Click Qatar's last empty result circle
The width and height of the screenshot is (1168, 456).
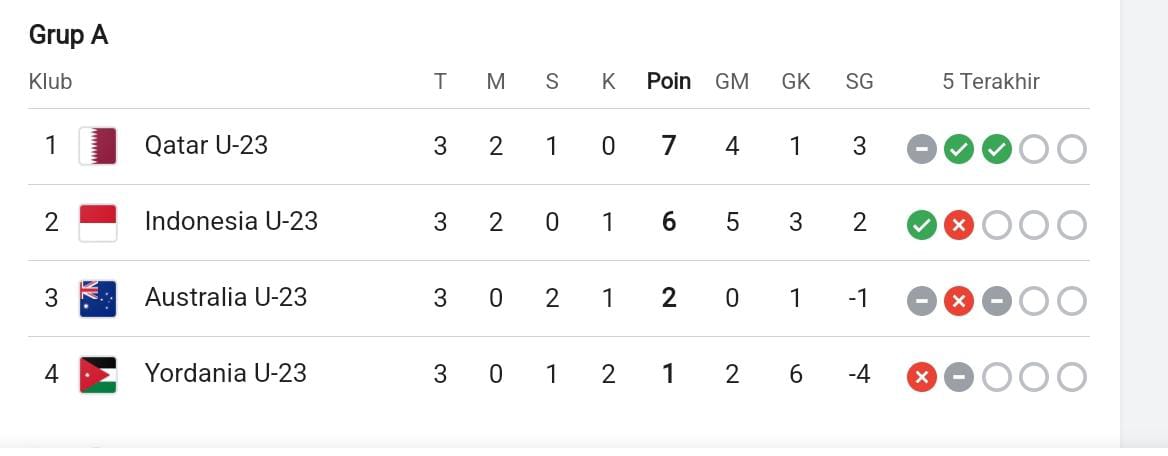[x=1071, y=150]
